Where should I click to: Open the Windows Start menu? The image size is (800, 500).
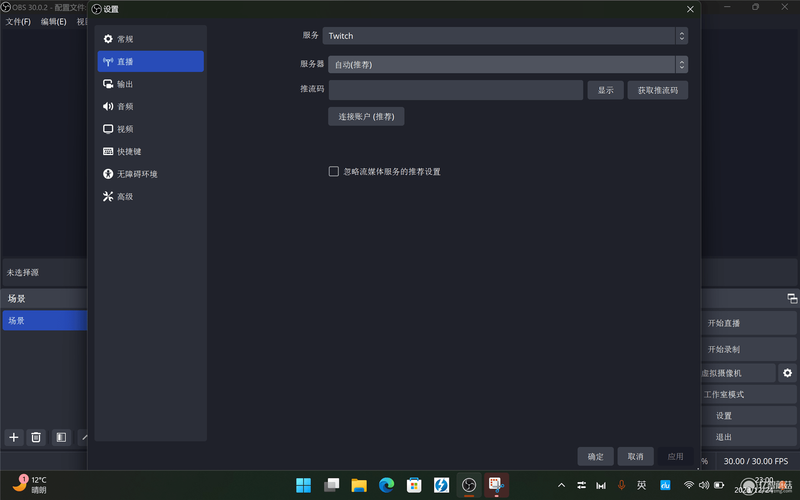[x=304, y=485]
